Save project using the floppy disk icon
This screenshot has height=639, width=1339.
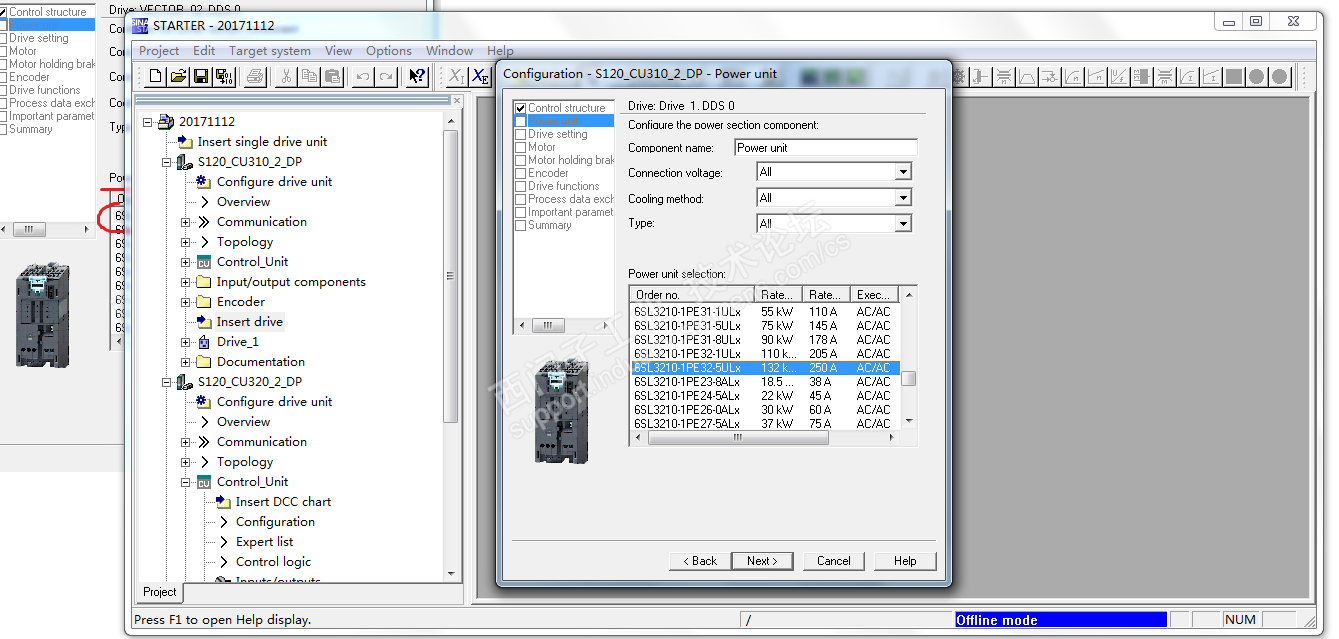point(201,76)
